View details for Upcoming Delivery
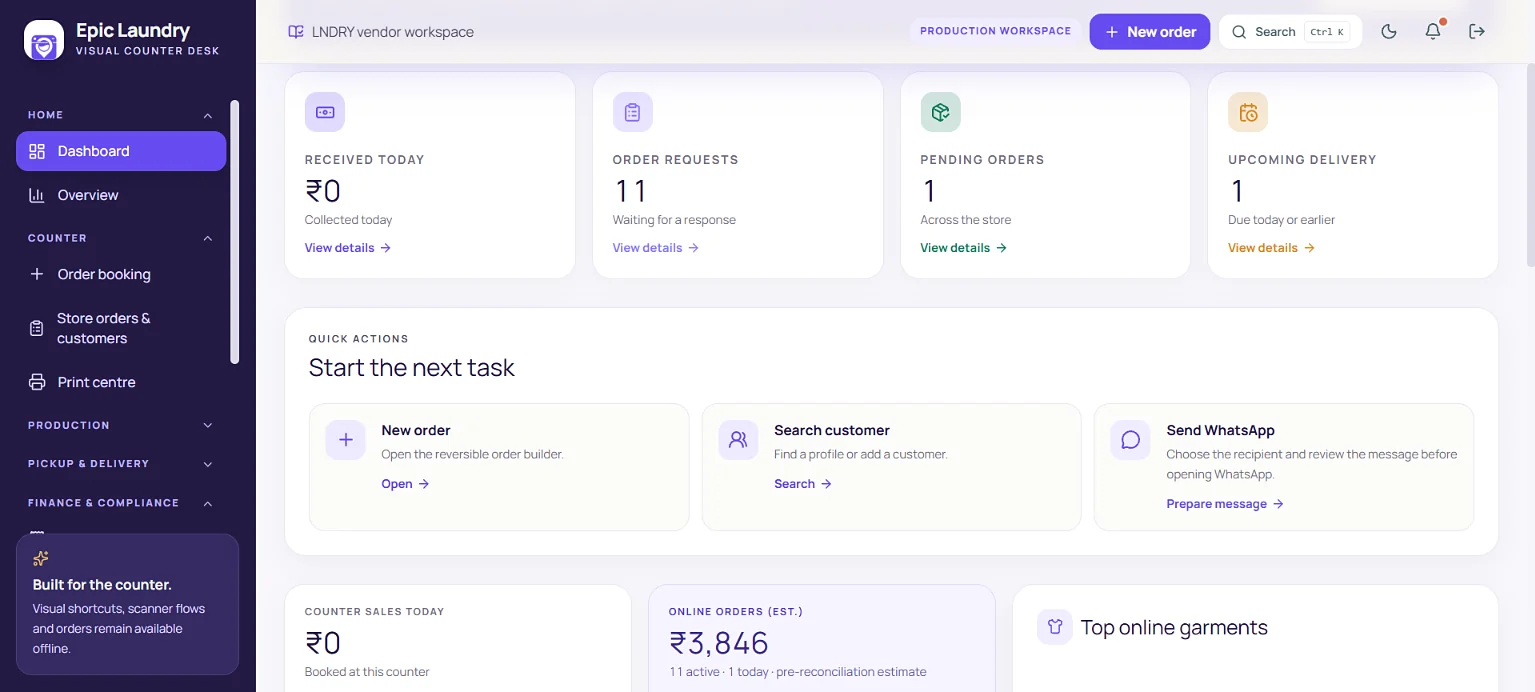This screenshot has width=1535, height=692. [x=1272, y=248]
